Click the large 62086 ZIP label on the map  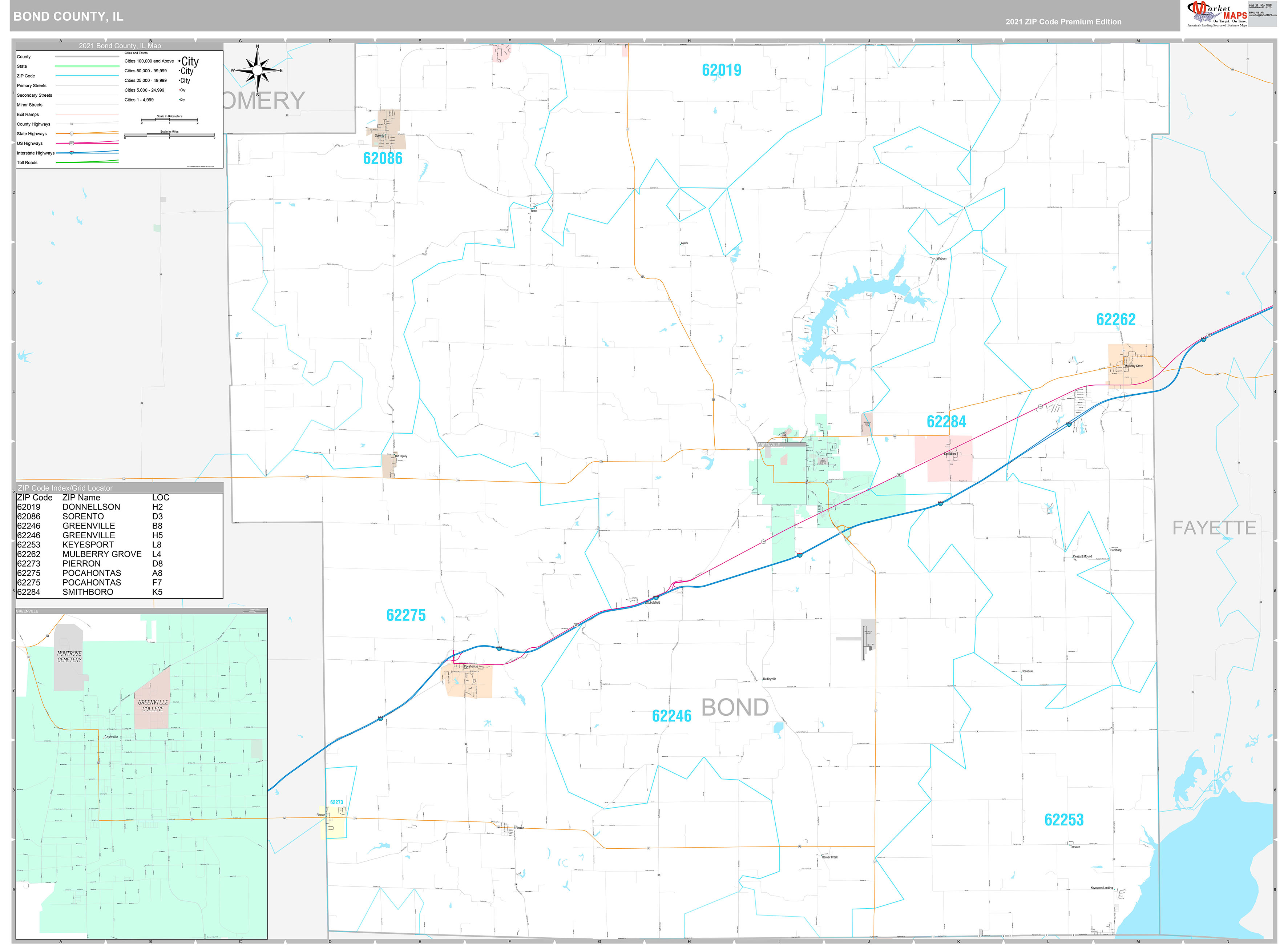[383, 158]
